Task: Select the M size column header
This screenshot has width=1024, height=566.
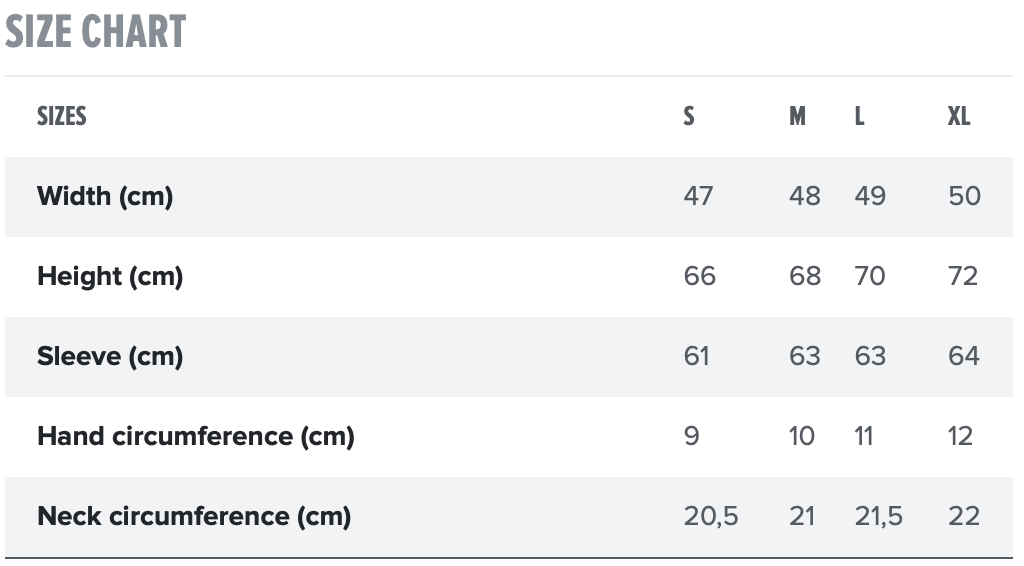Action: coord(797,116)
